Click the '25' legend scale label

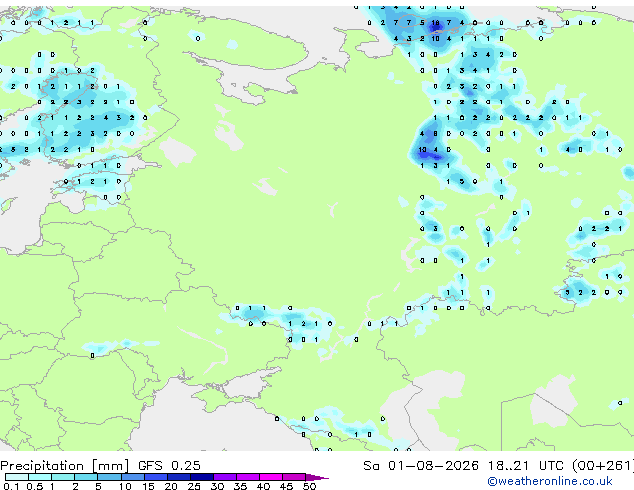pos(194,486)
